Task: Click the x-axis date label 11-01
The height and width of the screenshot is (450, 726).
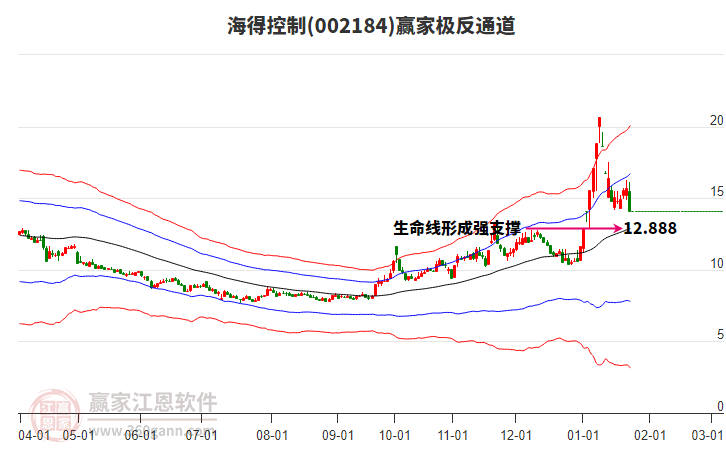Action: pos(452,436)
